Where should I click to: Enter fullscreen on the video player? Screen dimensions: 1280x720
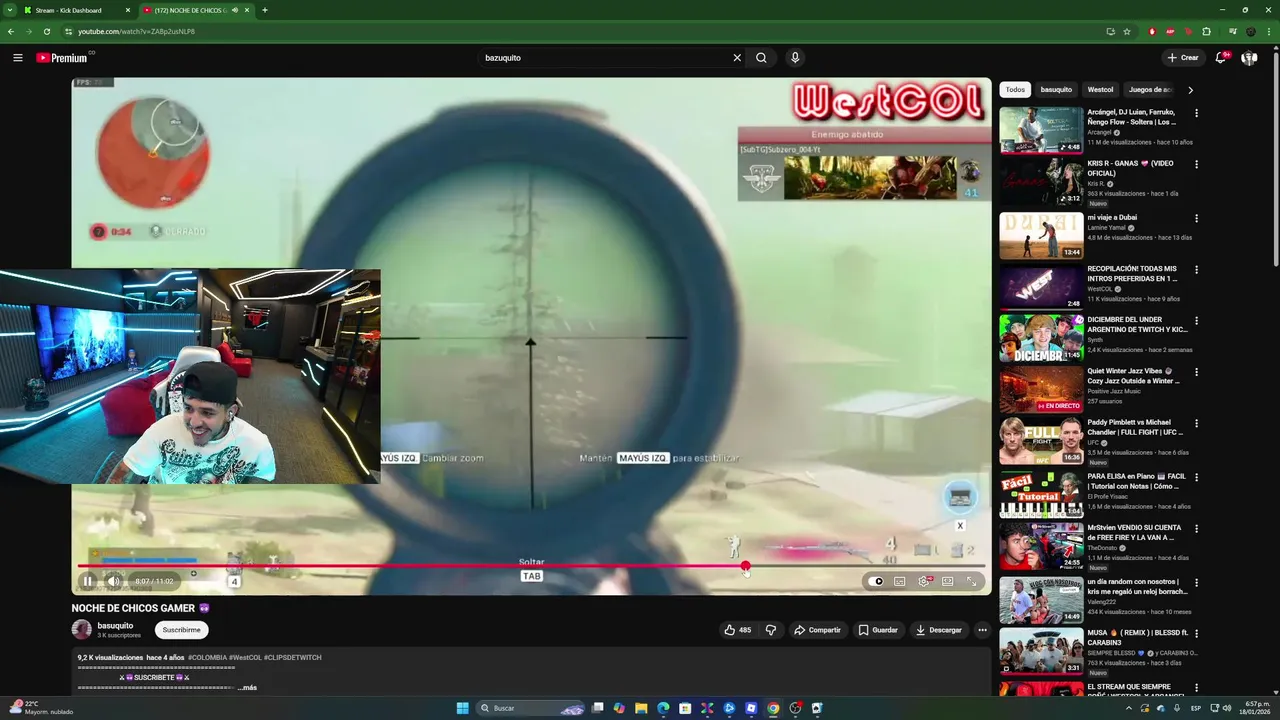coord(971,581)
